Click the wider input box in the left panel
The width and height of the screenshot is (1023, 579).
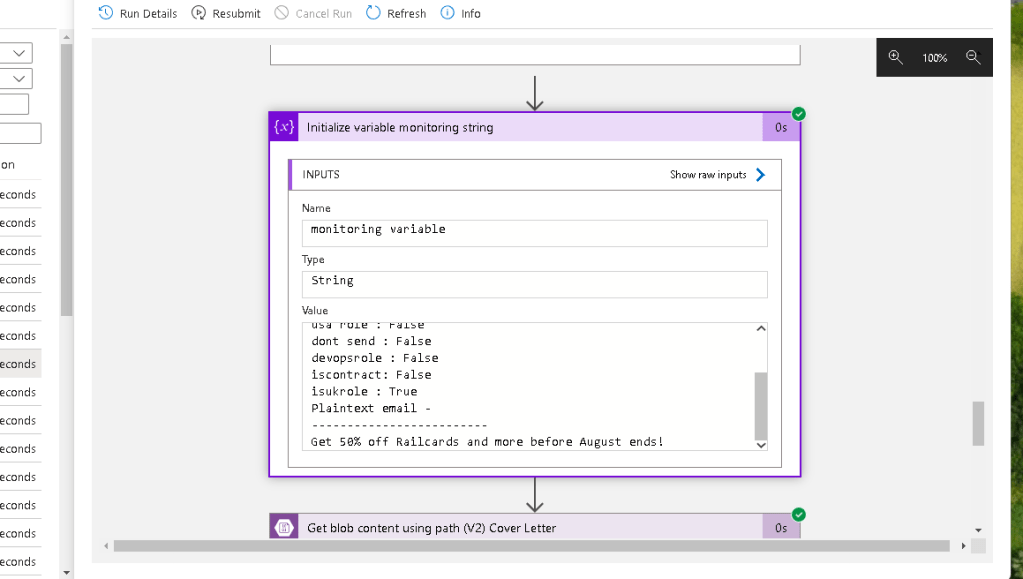tap(20, 133)
